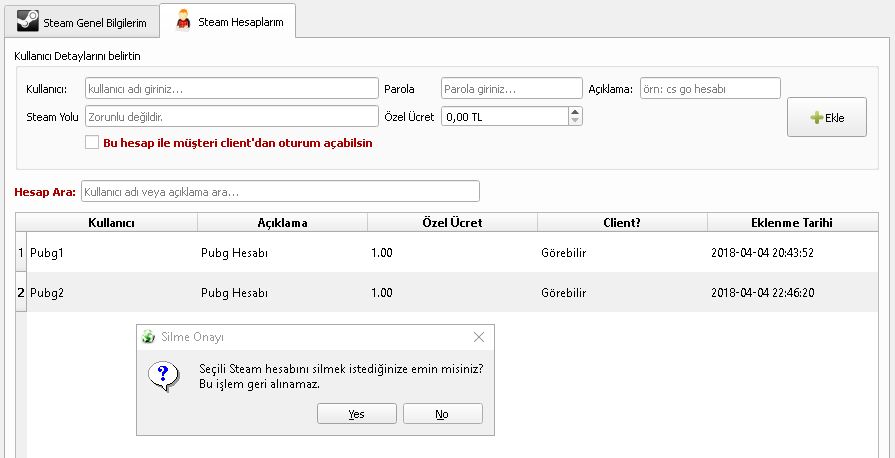Focus the Kullanıcı username input field
This screenshot has height=458, width=895.
pos(231,89)
